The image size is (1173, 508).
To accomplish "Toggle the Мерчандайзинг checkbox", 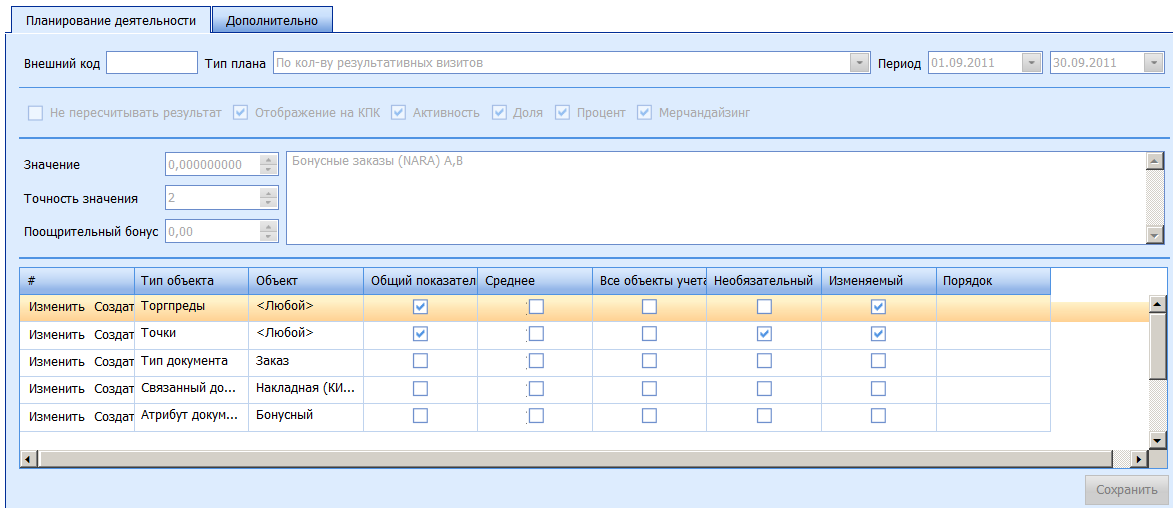I will pyautogui.click(x=645, y=113).
